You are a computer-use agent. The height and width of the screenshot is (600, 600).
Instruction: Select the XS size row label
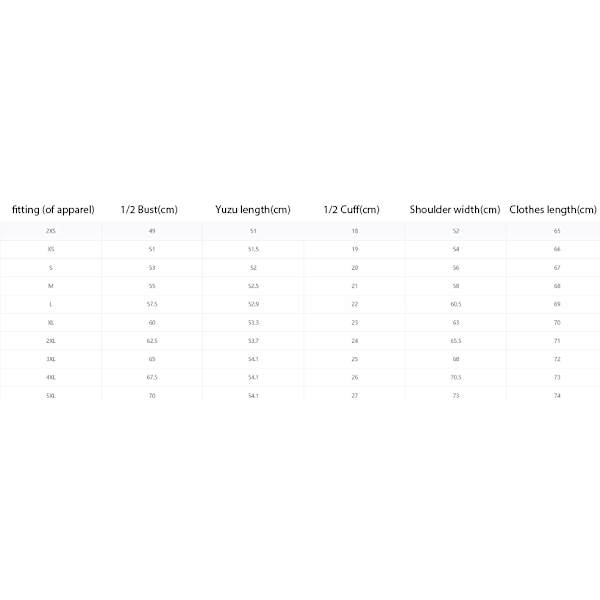(51, 249)
